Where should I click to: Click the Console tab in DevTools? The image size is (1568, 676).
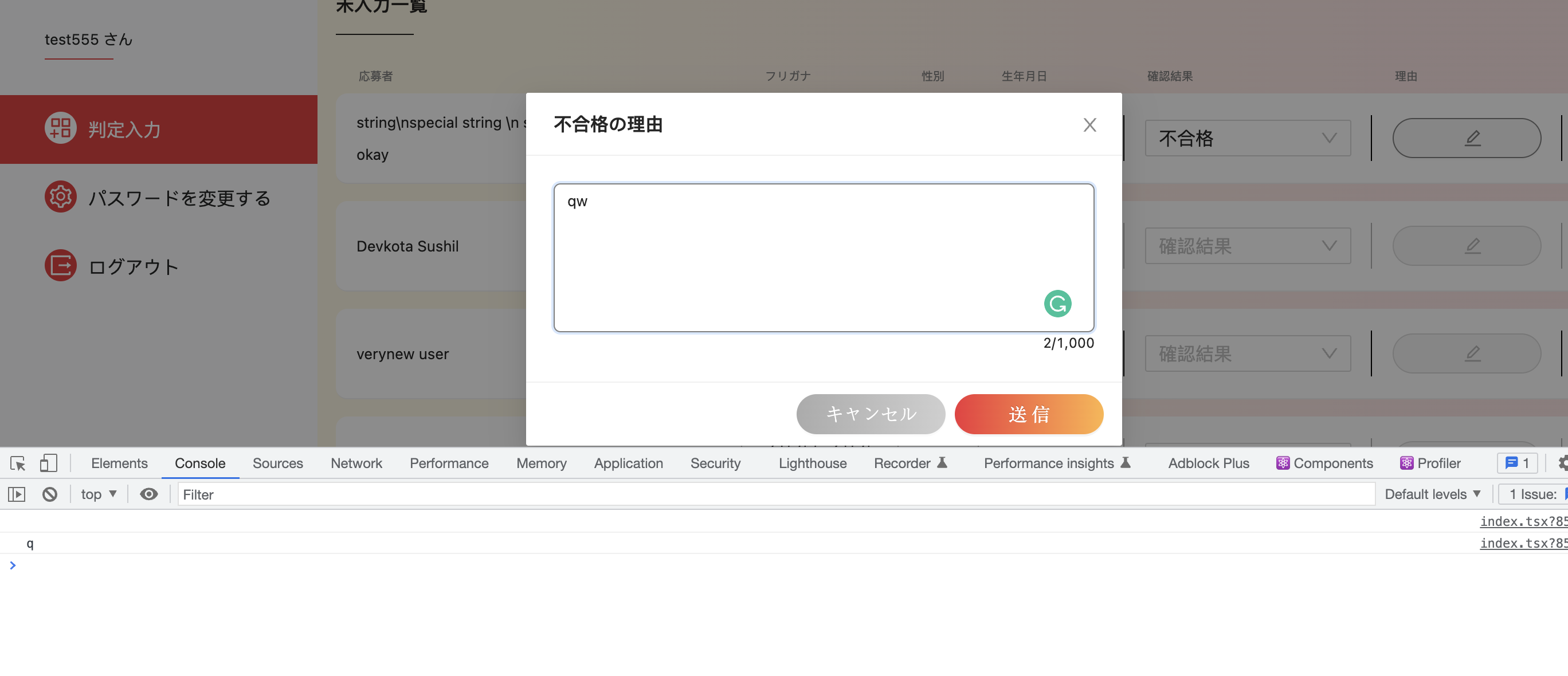[x=200, y=462]
